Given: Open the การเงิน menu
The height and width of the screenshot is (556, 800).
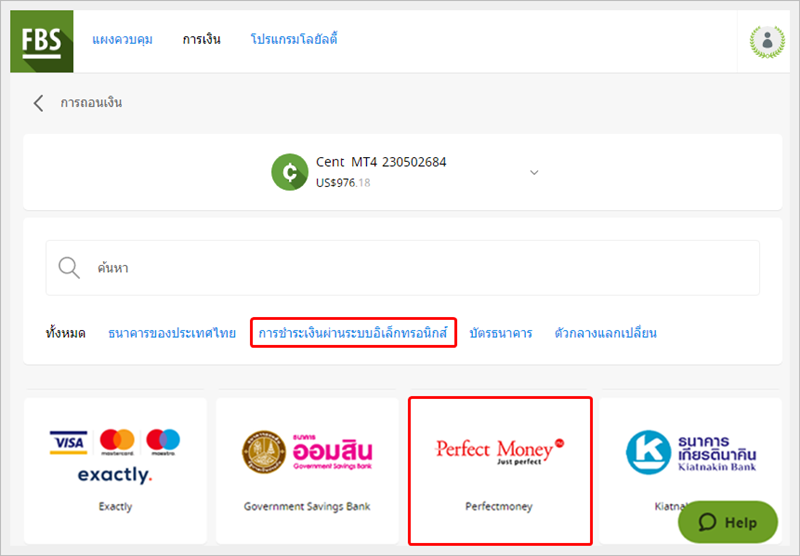Looking at the screenshot, I should [x=202, y=39].
